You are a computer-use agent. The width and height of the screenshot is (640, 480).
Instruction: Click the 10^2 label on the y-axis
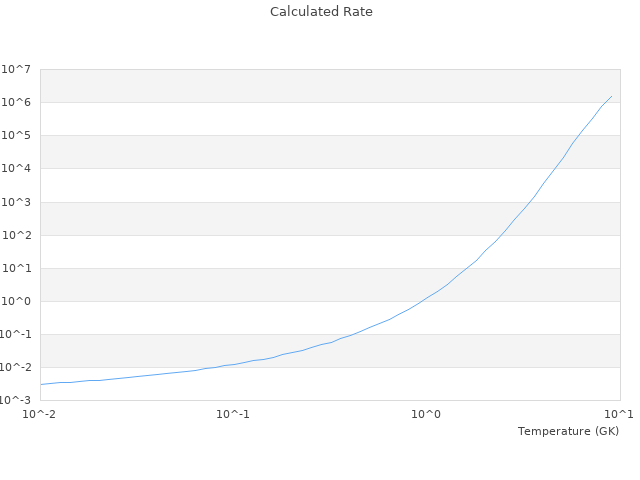[x=16, y=235]
